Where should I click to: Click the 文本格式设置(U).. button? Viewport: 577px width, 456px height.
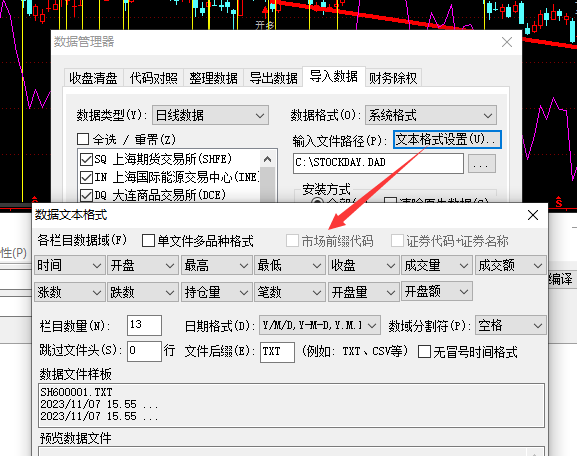pos(447,139)
